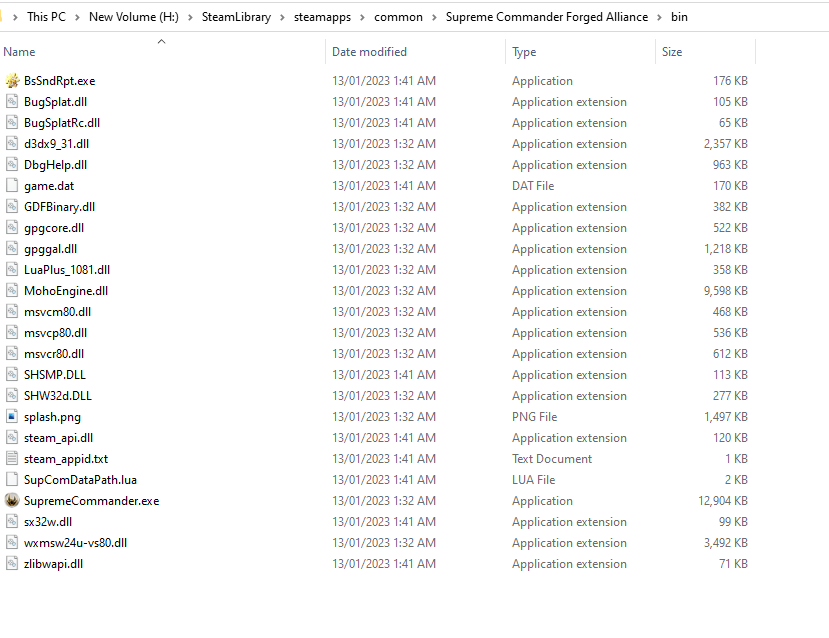
Task: Click the msvcr80.dll file icon
Action: pos(12,354)
